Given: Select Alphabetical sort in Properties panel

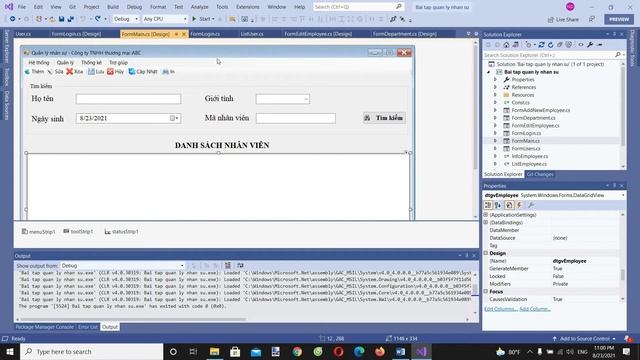Looking at the screenshot, I should tap(498, 205).
